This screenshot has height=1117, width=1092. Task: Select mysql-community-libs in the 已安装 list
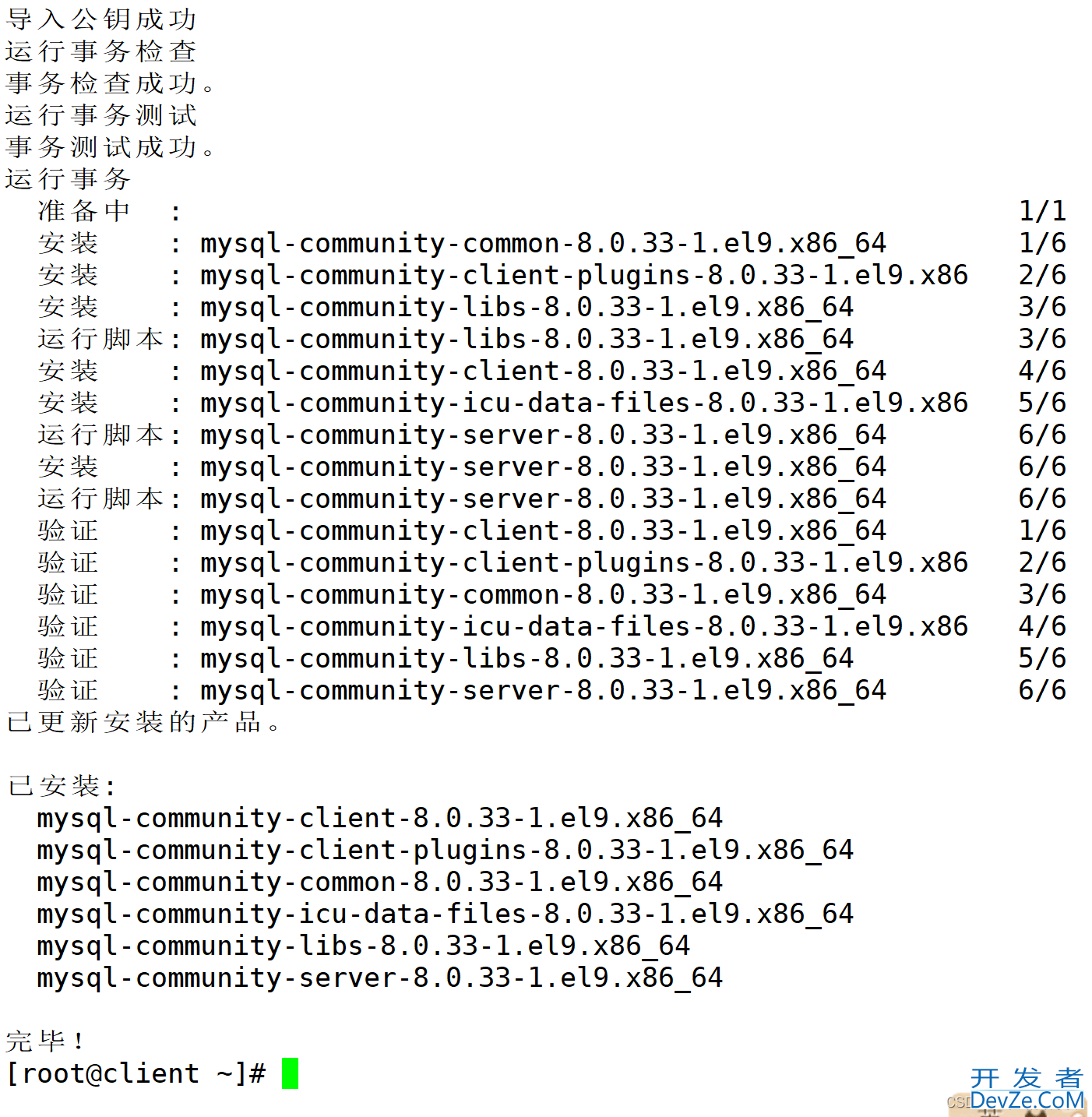pyautogui.click(x=363, y=946)
